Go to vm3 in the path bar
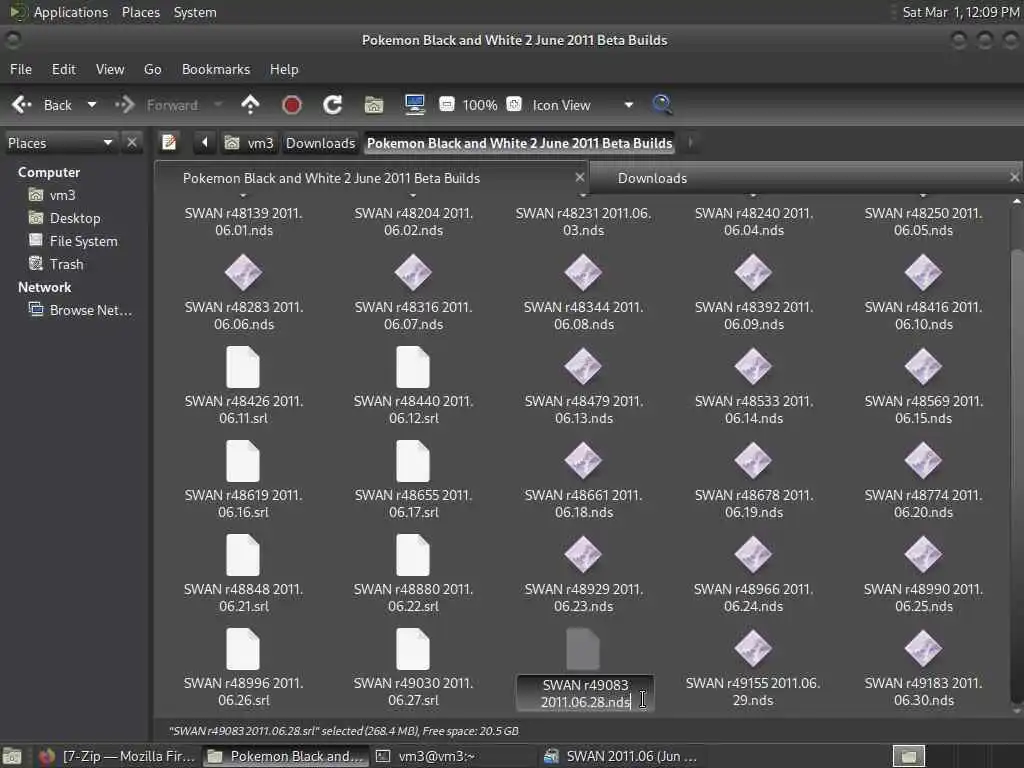The width and height of the screenshot is (1024, 768). click(x=249, y=143)
